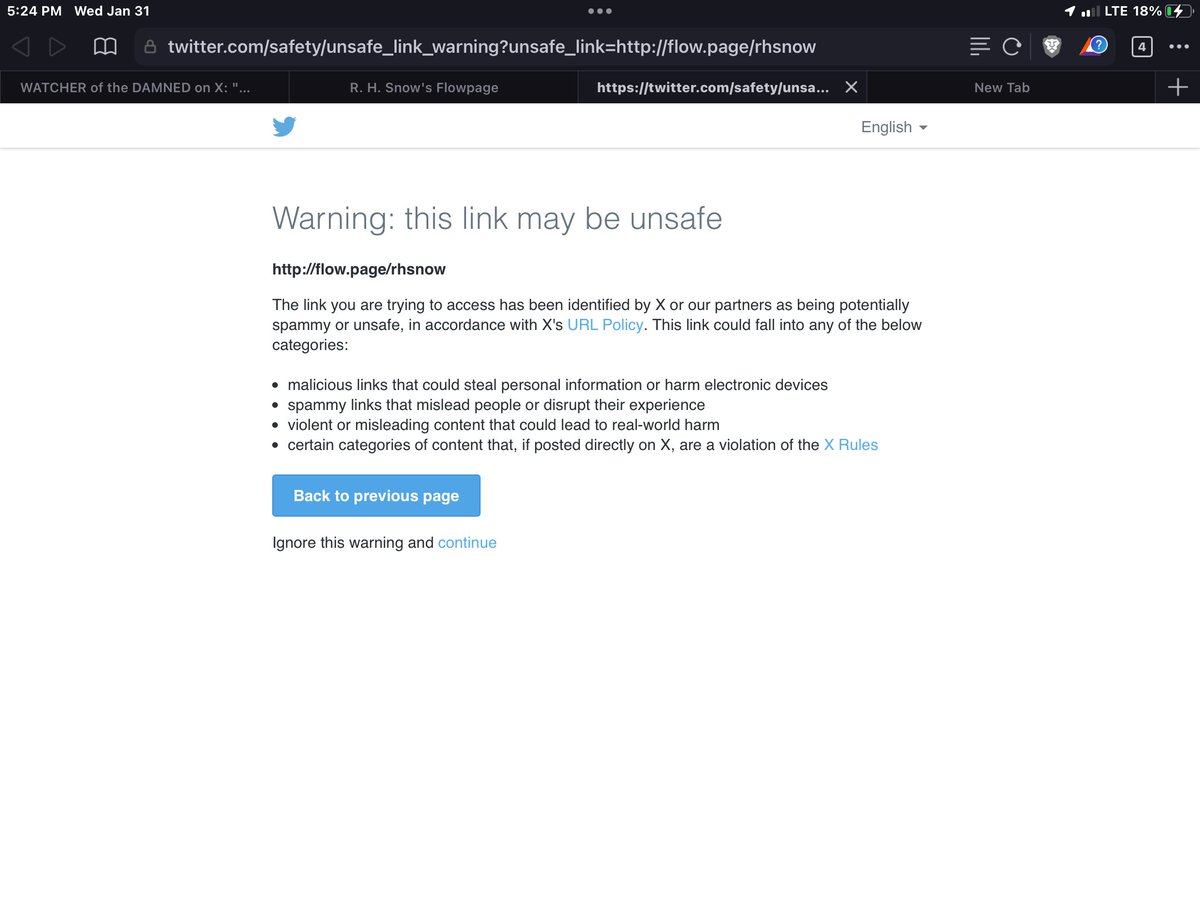This screenshot has height=900, width=1200.
Task: Click the malicious links bullet text
Action: point(557,385)
